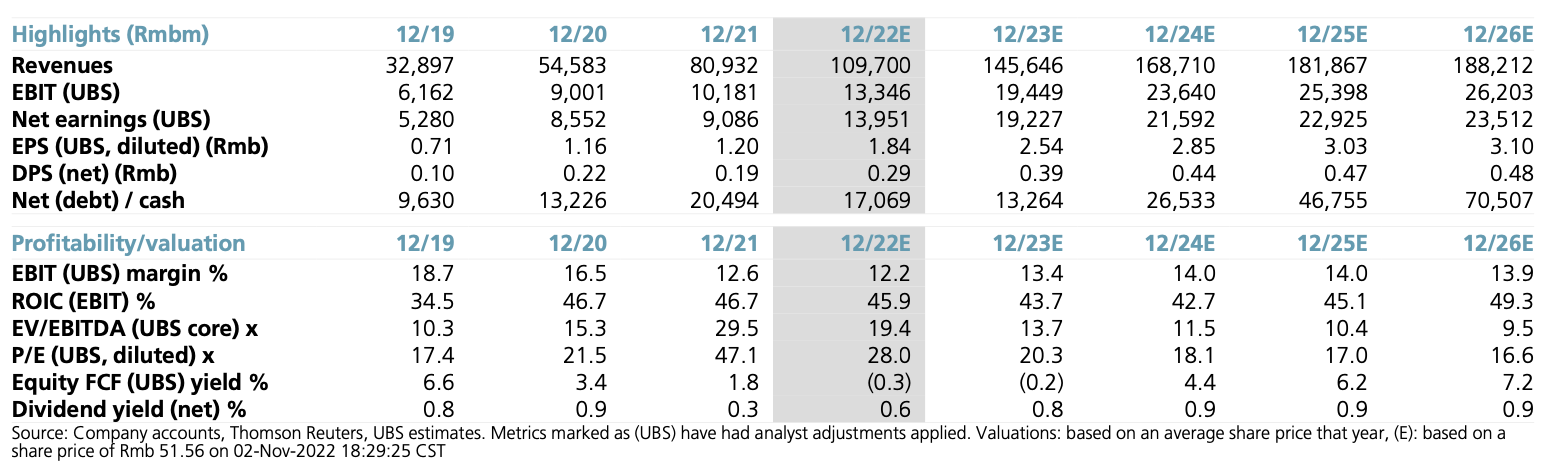
Task: Select the 29.5 EV/EBITDA value
Action: 739,328
